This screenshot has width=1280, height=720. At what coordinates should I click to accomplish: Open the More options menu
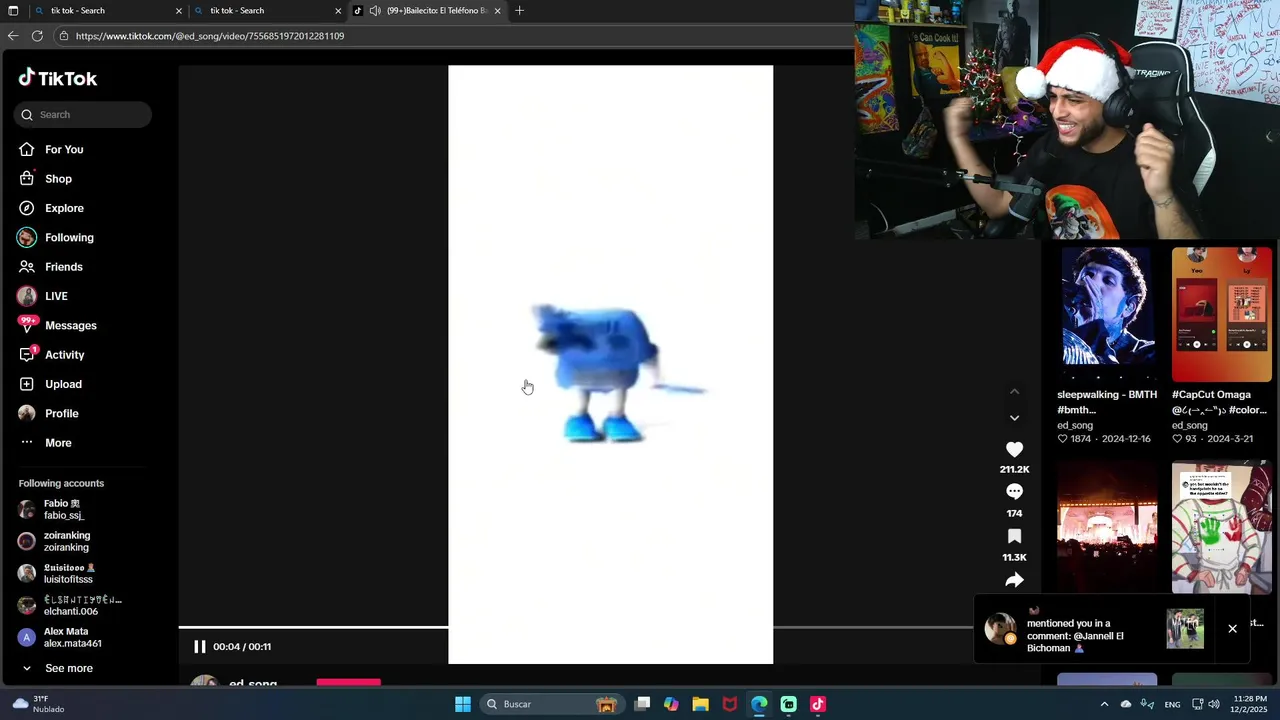tap(58, 443)
